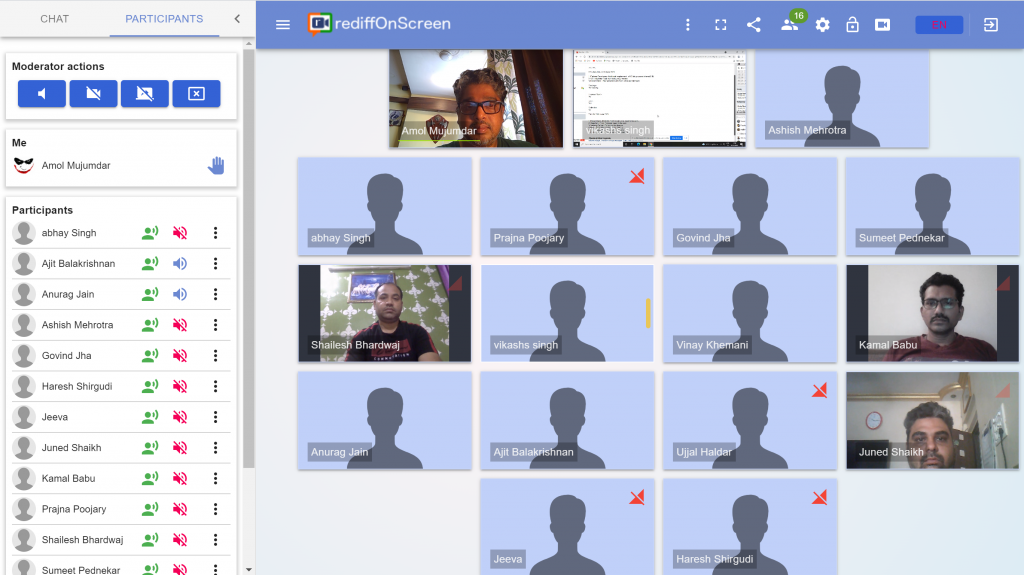Image resolution: width=1024 pixels, height=575 pixels.
Task: Click scrollbar down arrow in participants panel
Action: coord(249,570)
